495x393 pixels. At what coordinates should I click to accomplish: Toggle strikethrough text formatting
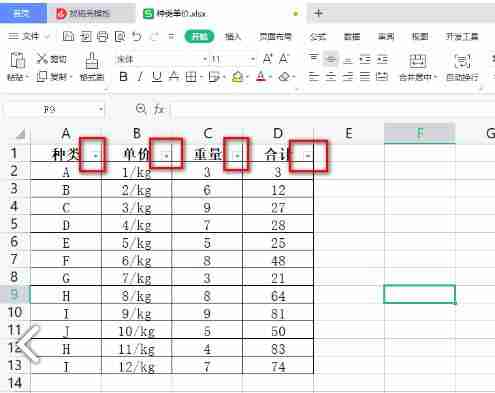click(x=174, y=77)
